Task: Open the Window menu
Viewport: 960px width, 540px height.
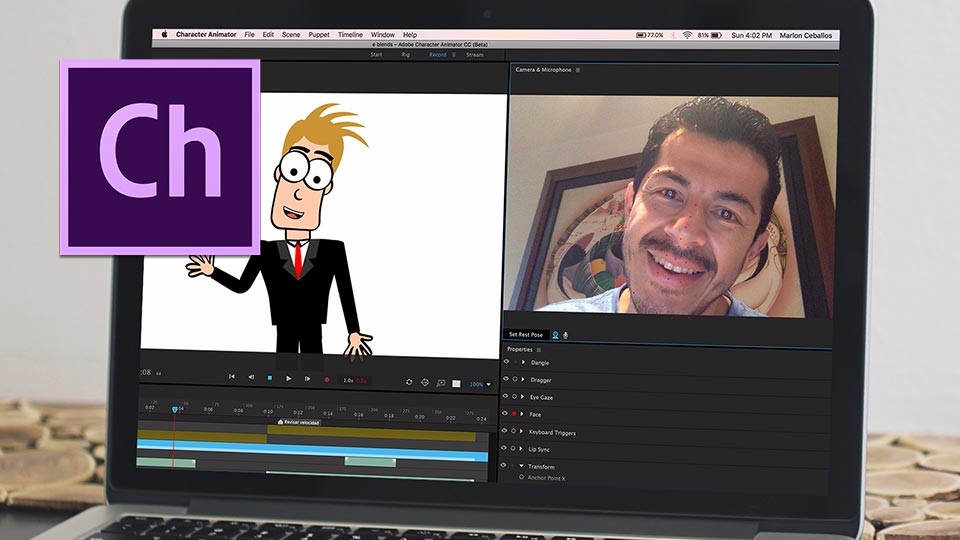Action: (x=383, y=35)
